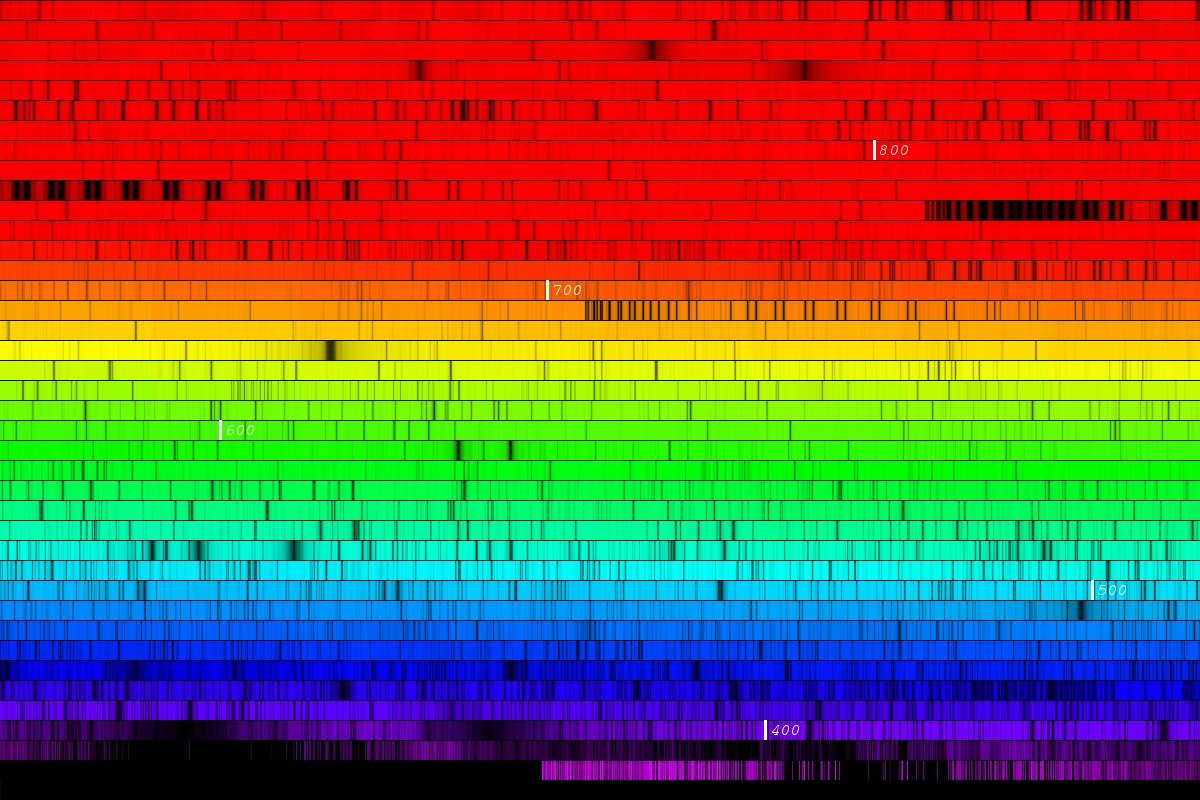Screen dimensions: 1200x800
Task: Click the 500 wavelength label
Action: [x=1111, y=590]
